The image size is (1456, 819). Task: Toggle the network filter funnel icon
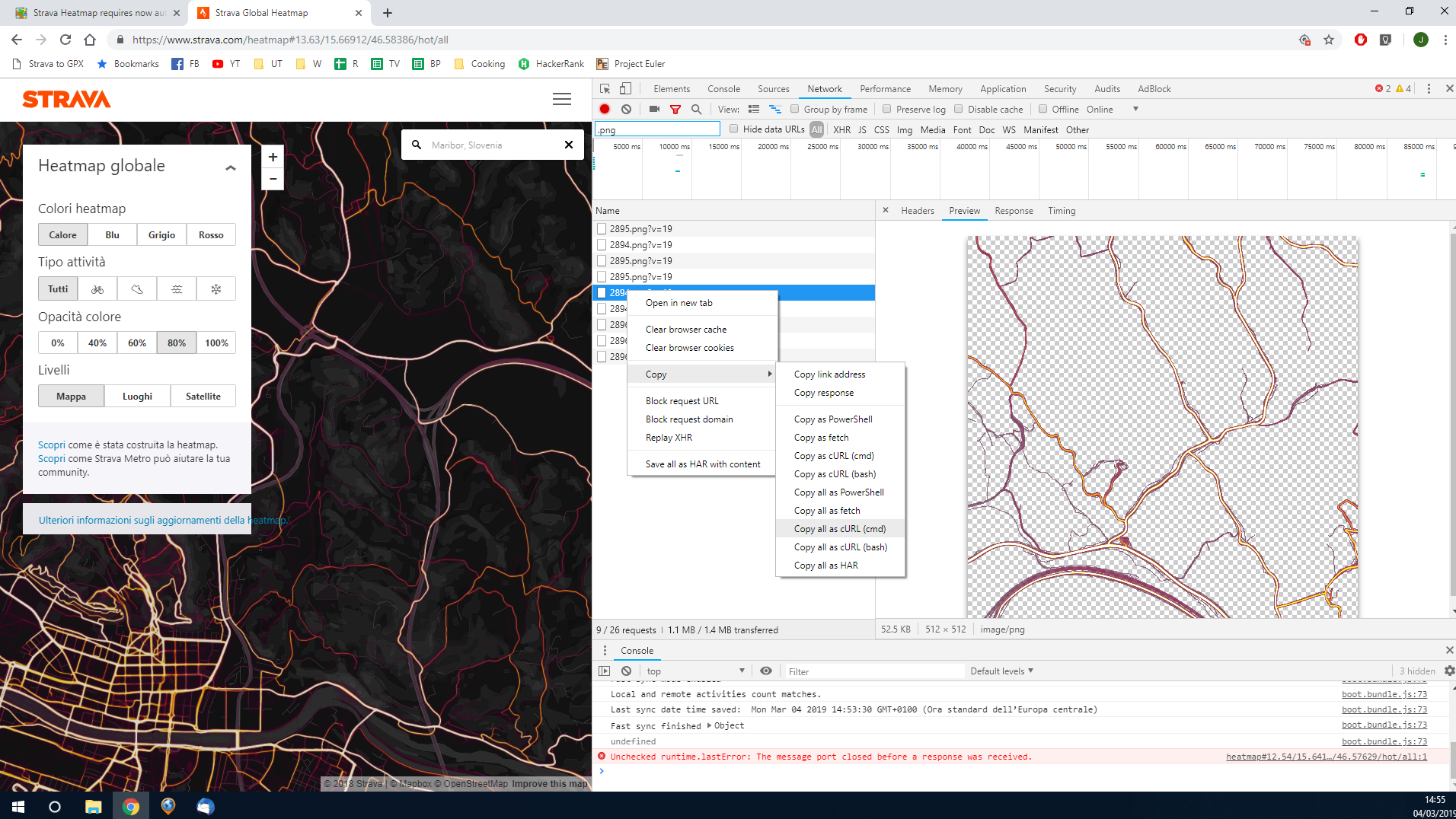675,110
